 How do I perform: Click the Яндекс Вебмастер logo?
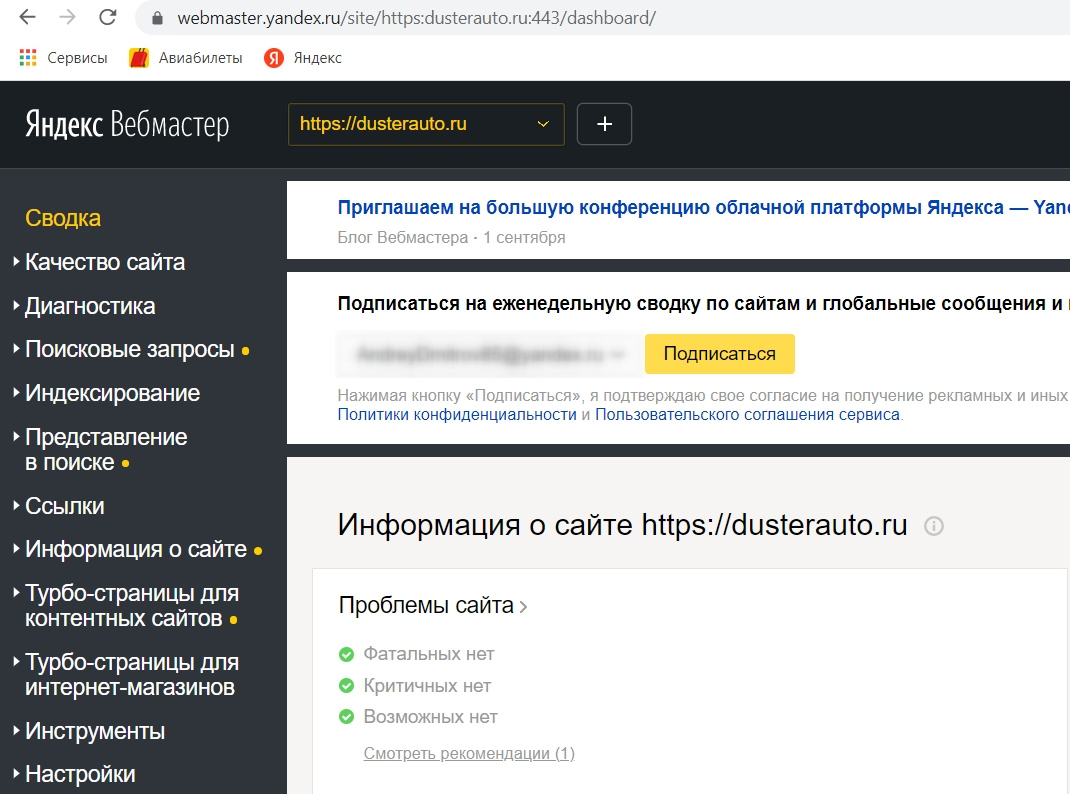pyautogui.click(x=128, y=124)
